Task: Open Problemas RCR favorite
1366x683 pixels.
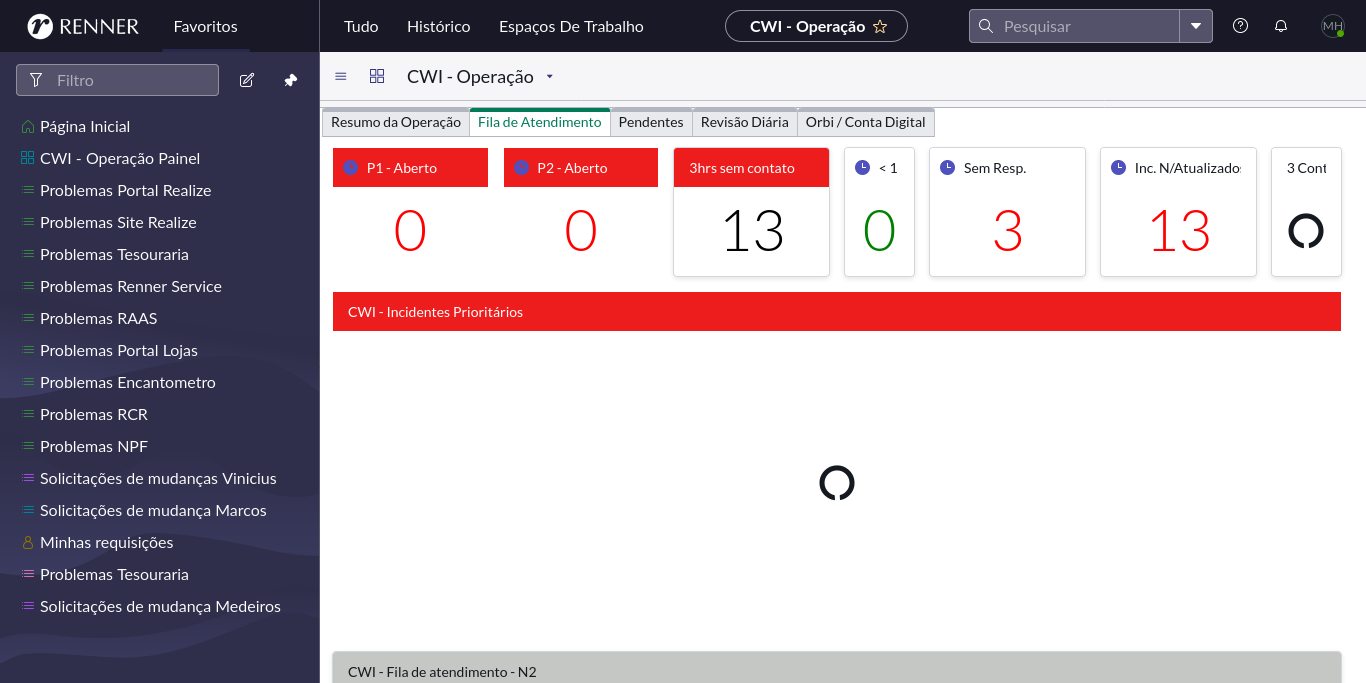Action: point(94,414)
